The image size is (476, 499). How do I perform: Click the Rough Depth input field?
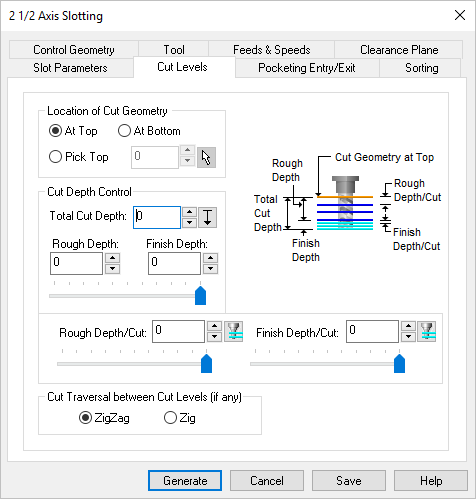point(76,263)
